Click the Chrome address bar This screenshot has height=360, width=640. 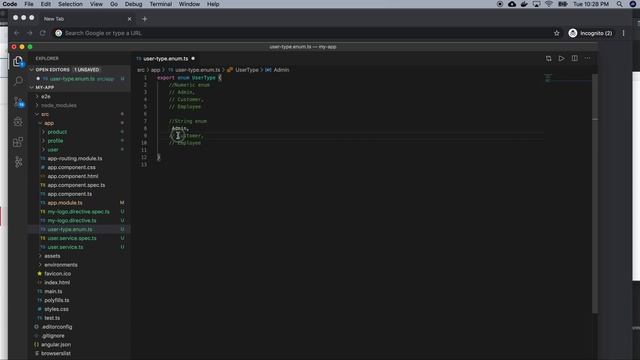(302, 33)
